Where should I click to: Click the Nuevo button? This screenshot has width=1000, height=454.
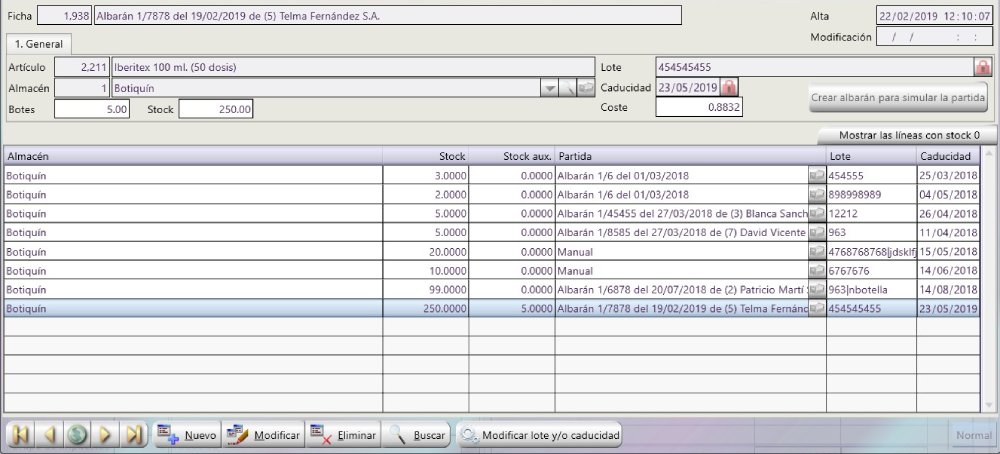(187, 435)
